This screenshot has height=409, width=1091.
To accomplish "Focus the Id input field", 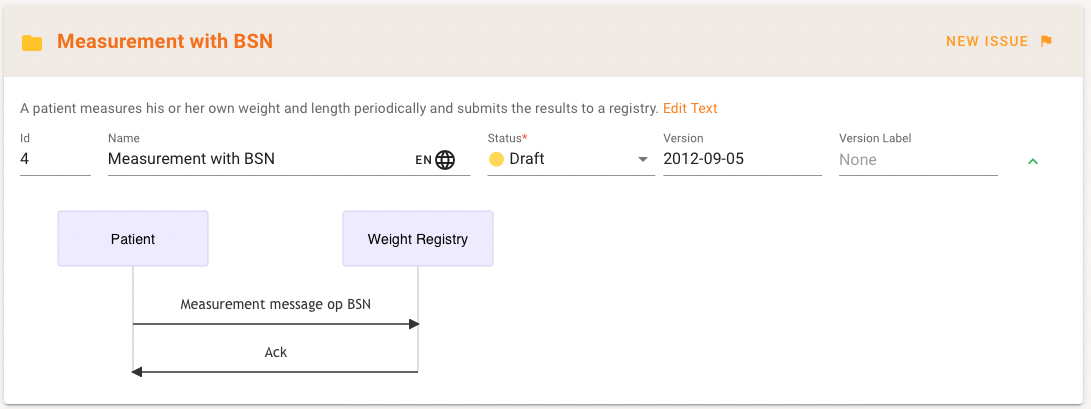I will tap(55, 159).
